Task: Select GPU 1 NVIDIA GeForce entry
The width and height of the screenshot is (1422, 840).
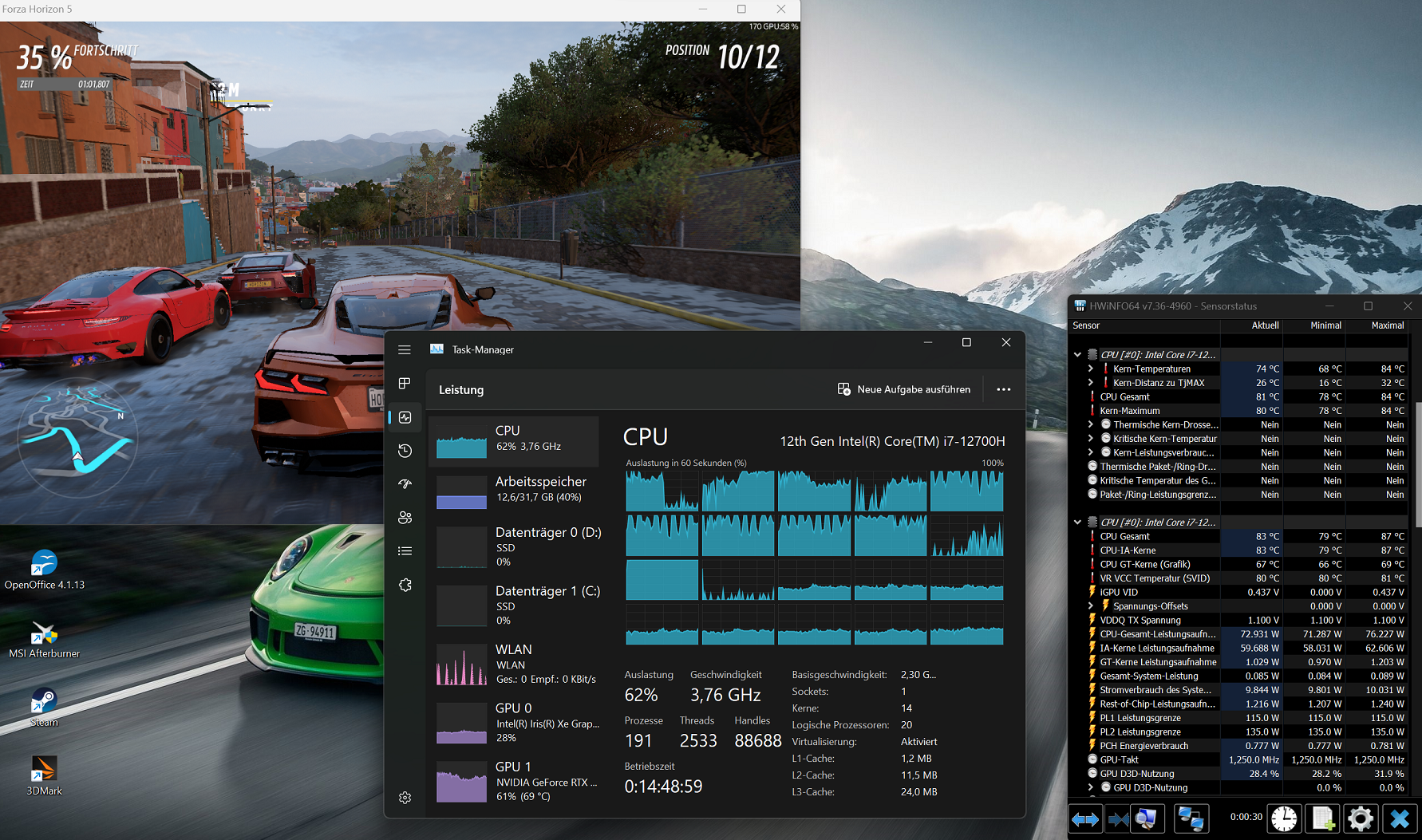Action: click(514, 781)
